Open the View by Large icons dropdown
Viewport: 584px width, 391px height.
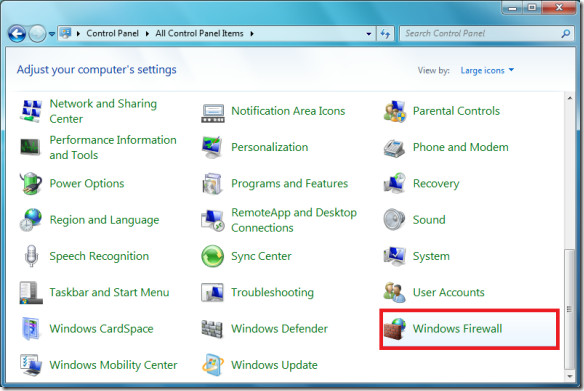(x=487, y=70)
